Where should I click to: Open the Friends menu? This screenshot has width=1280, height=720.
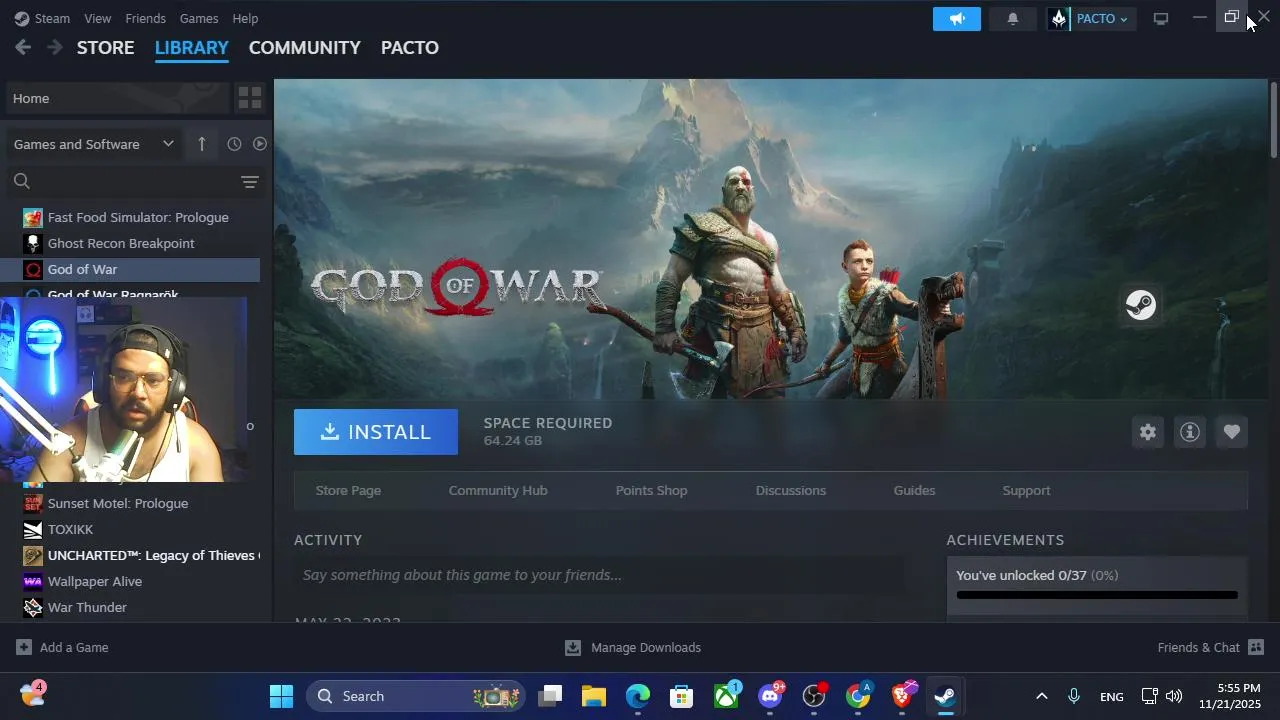146,18
